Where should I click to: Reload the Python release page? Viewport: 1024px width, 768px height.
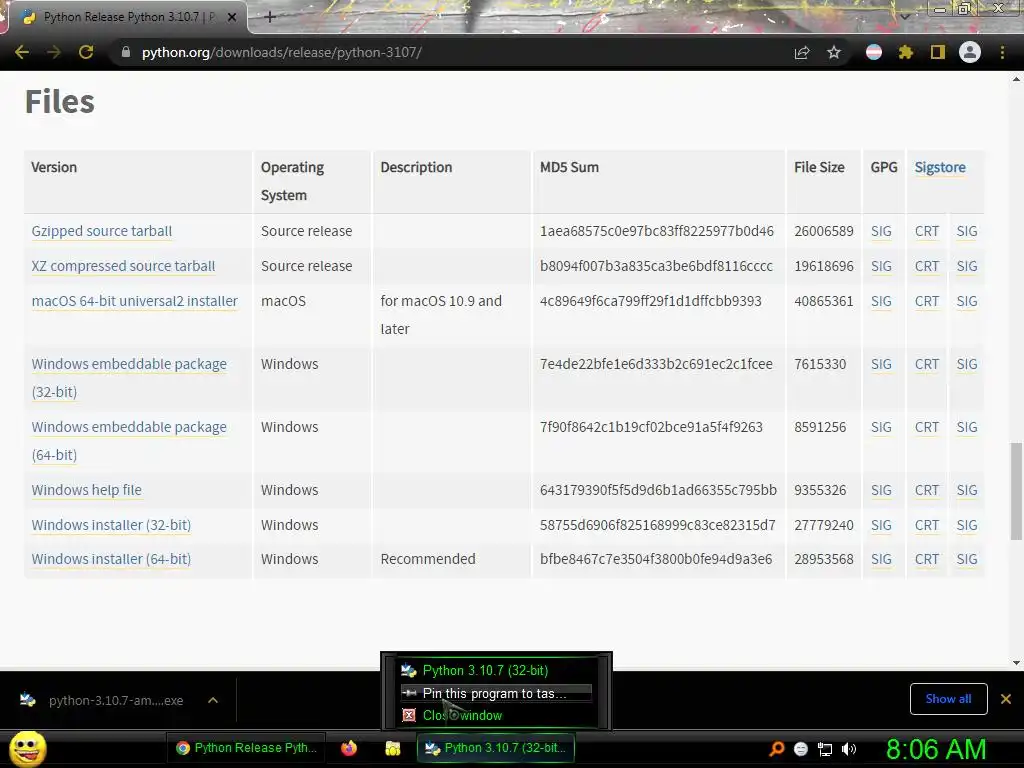[86, 52]
